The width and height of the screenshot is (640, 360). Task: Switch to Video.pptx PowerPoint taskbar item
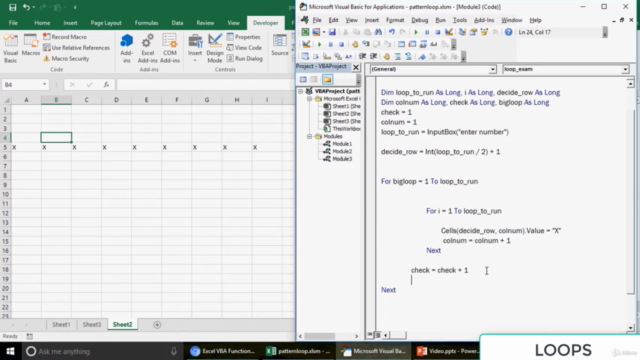point(447,351)
